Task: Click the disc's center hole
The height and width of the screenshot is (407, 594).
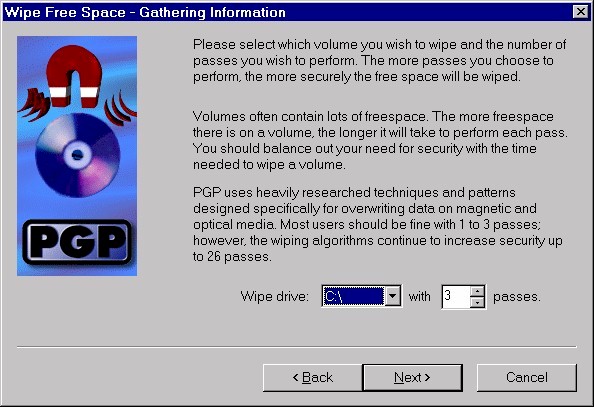Action: tap(77, 154)
